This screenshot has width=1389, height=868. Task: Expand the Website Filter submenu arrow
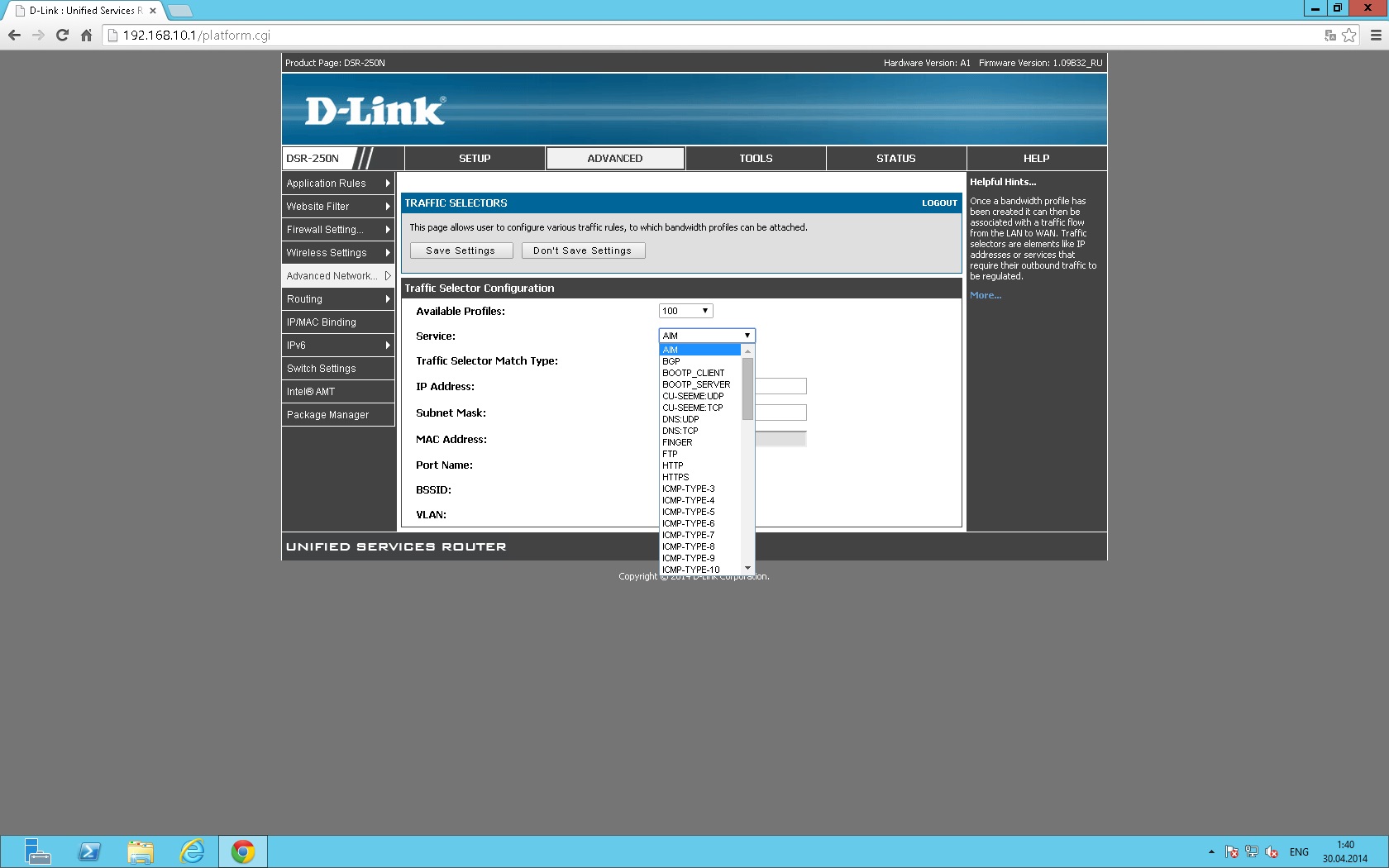388,207
